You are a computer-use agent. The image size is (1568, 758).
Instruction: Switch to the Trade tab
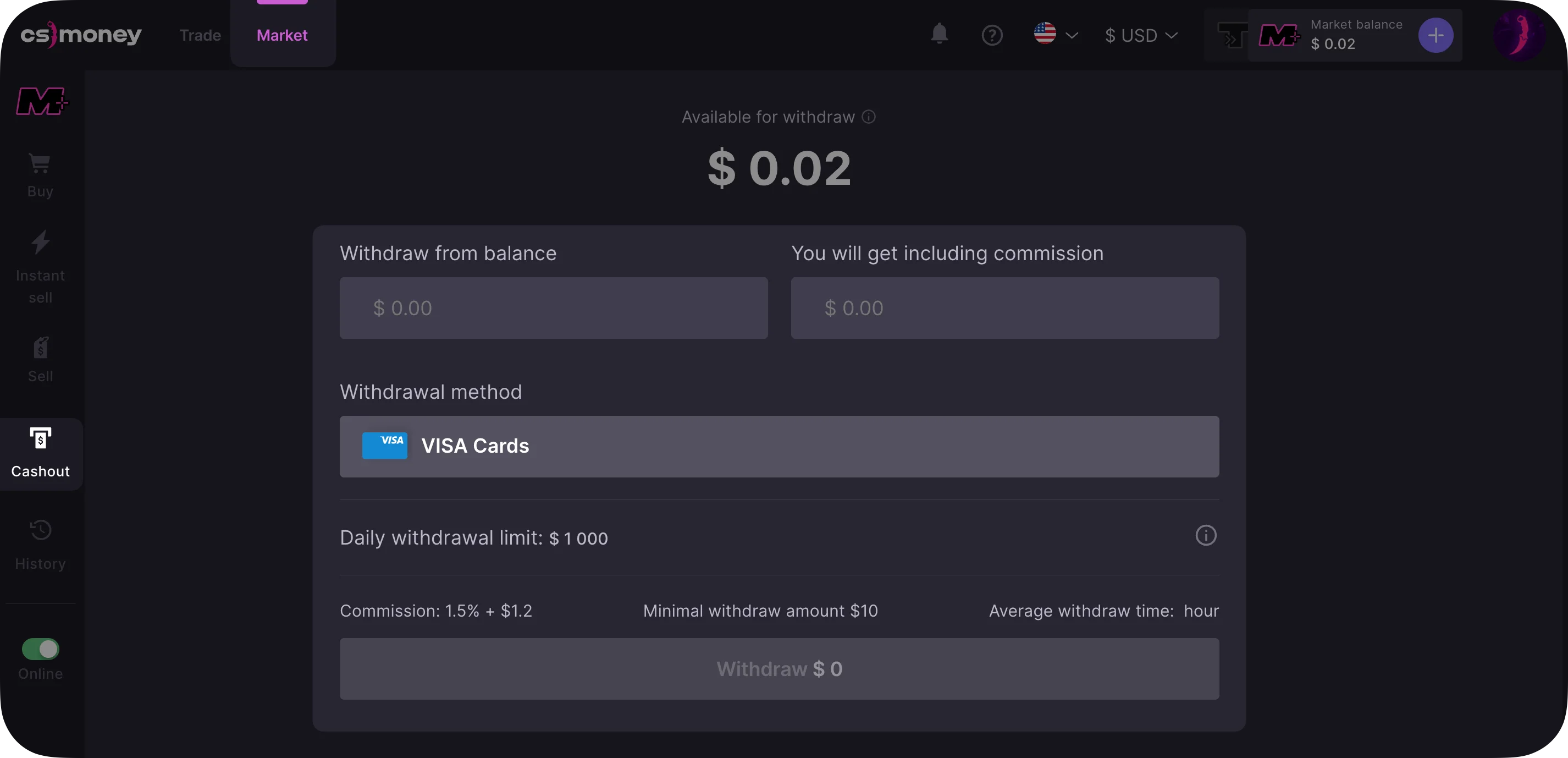200,35
